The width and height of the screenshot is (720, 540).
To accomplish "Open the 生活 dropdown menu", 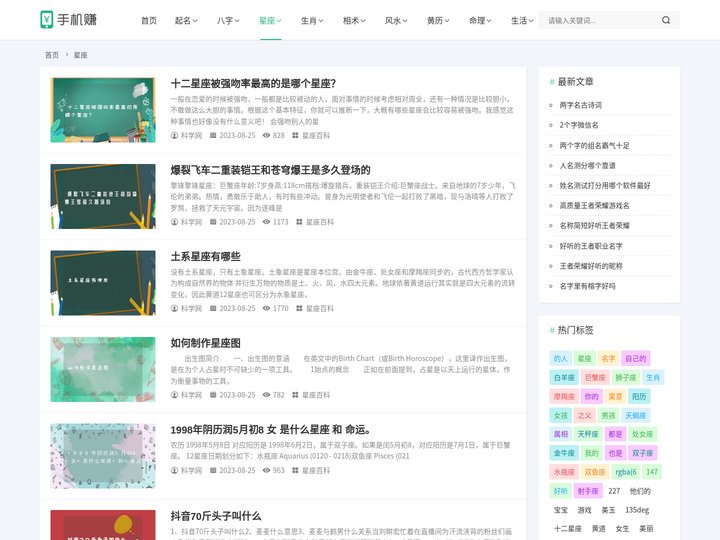I will [x=522, y=21].
